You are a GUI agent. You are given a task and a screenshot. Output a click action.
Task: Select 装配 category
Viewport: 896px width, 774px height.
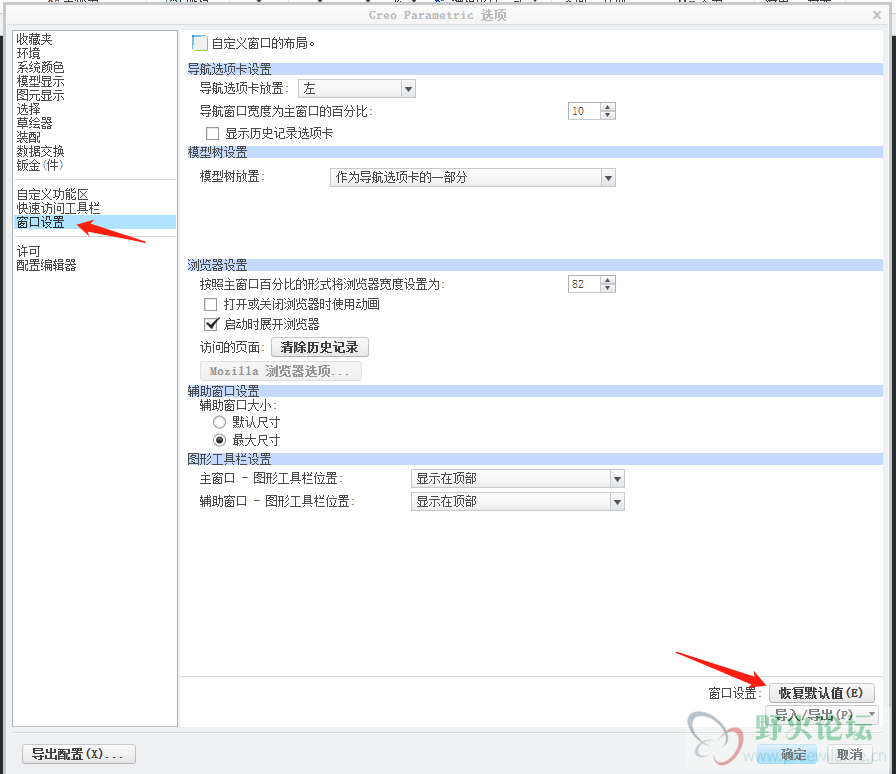(x=29, y=137)
